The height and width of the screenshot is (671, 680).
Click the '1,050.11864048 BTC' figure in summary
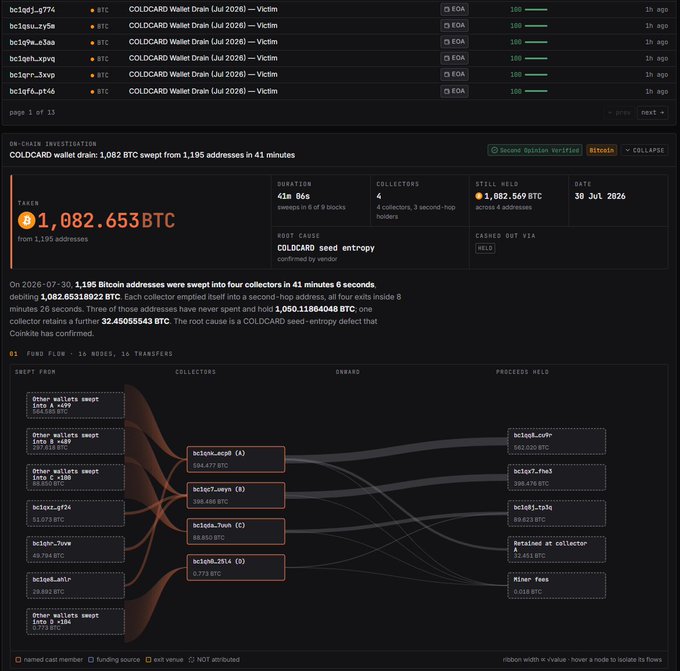tap(315, 309)
